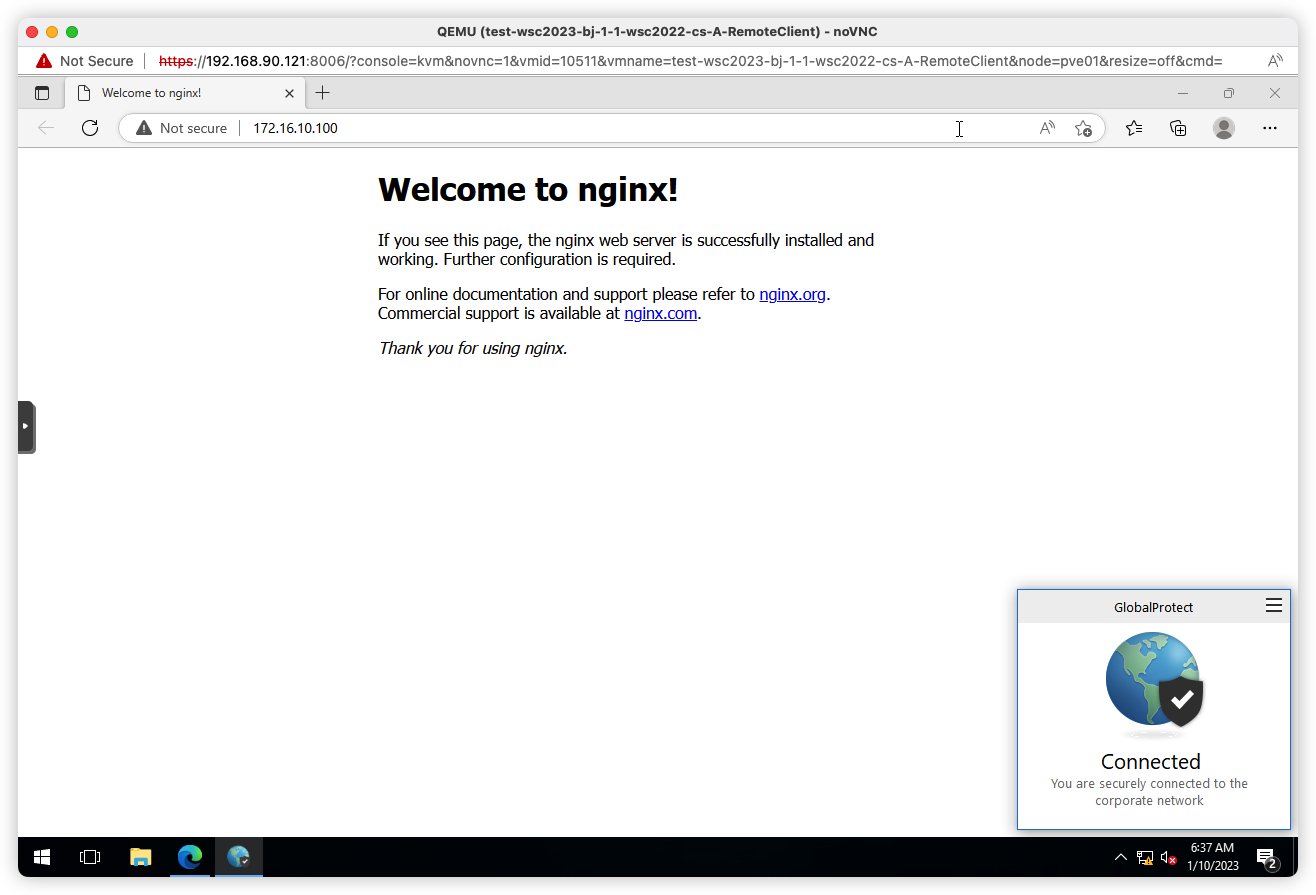Screen dimensions: 1316x895
Task: Click the address bar showing 172.16.10.100
Action: pos(600,128)
